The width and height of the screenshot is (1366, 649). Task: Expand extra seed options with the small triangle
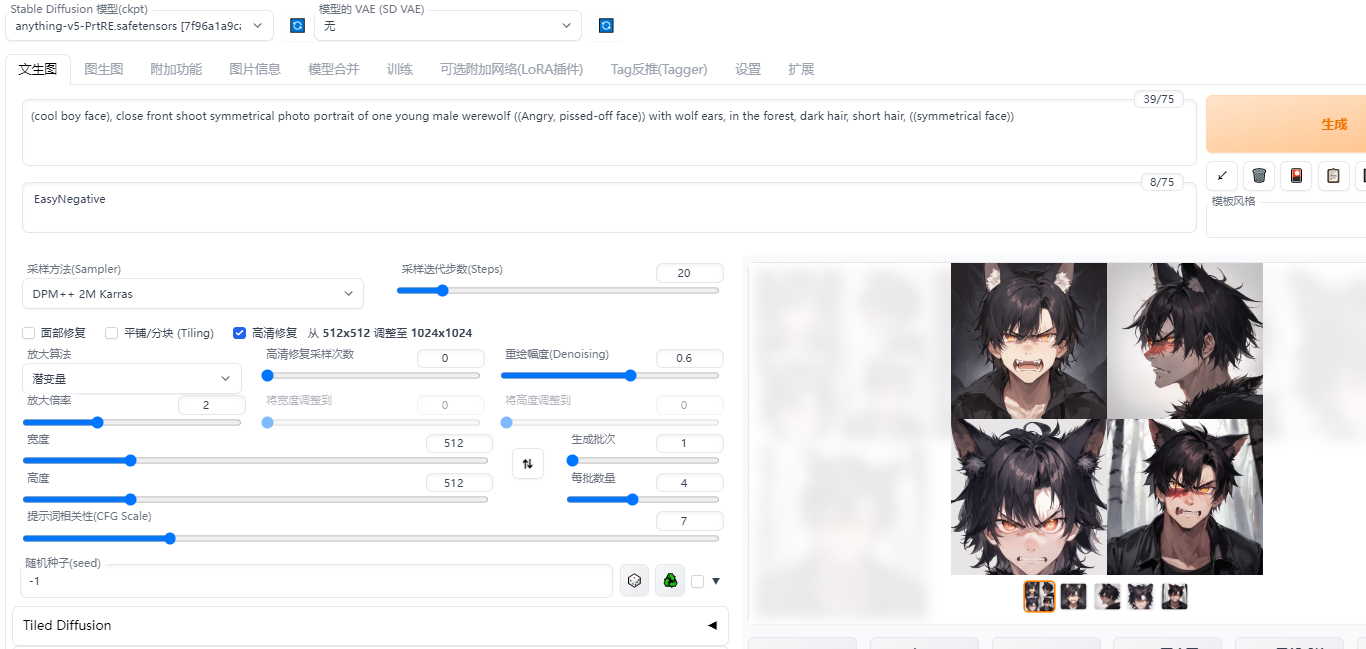715,581
